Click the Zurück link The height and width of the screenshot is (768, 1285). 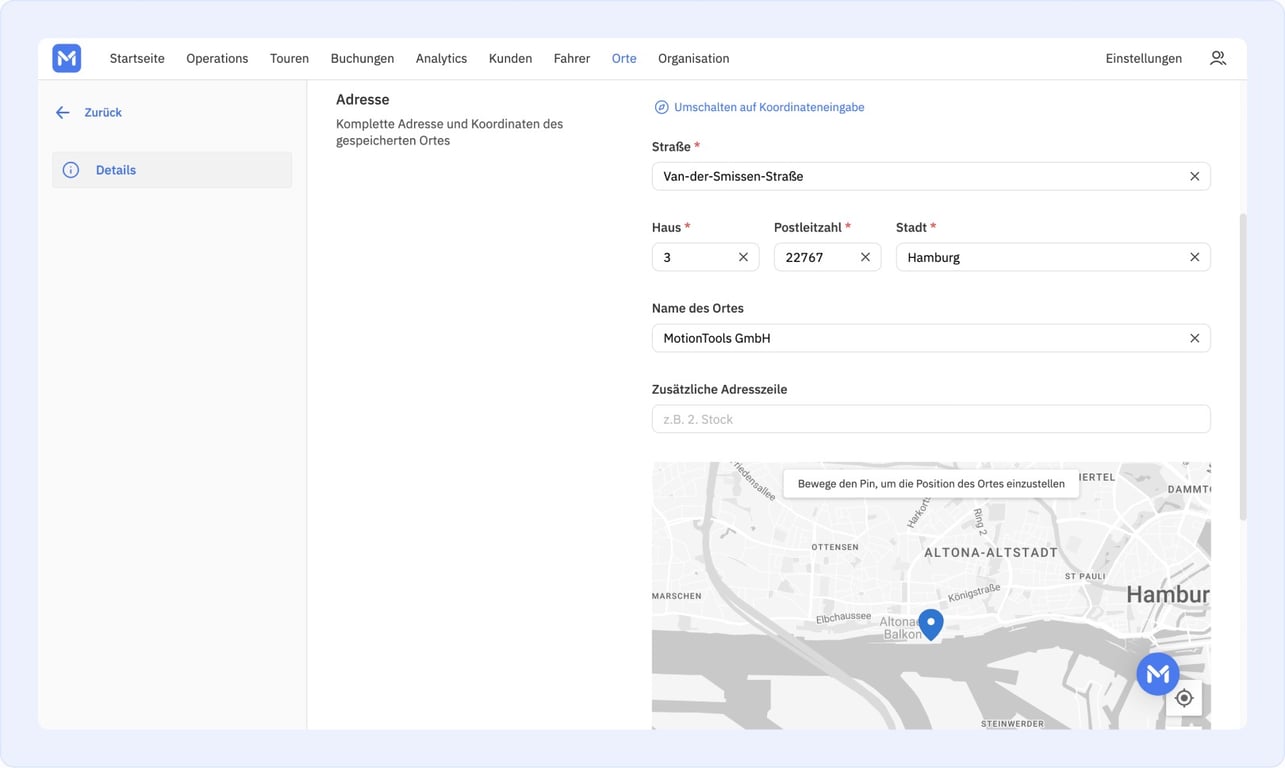point(103,113)
